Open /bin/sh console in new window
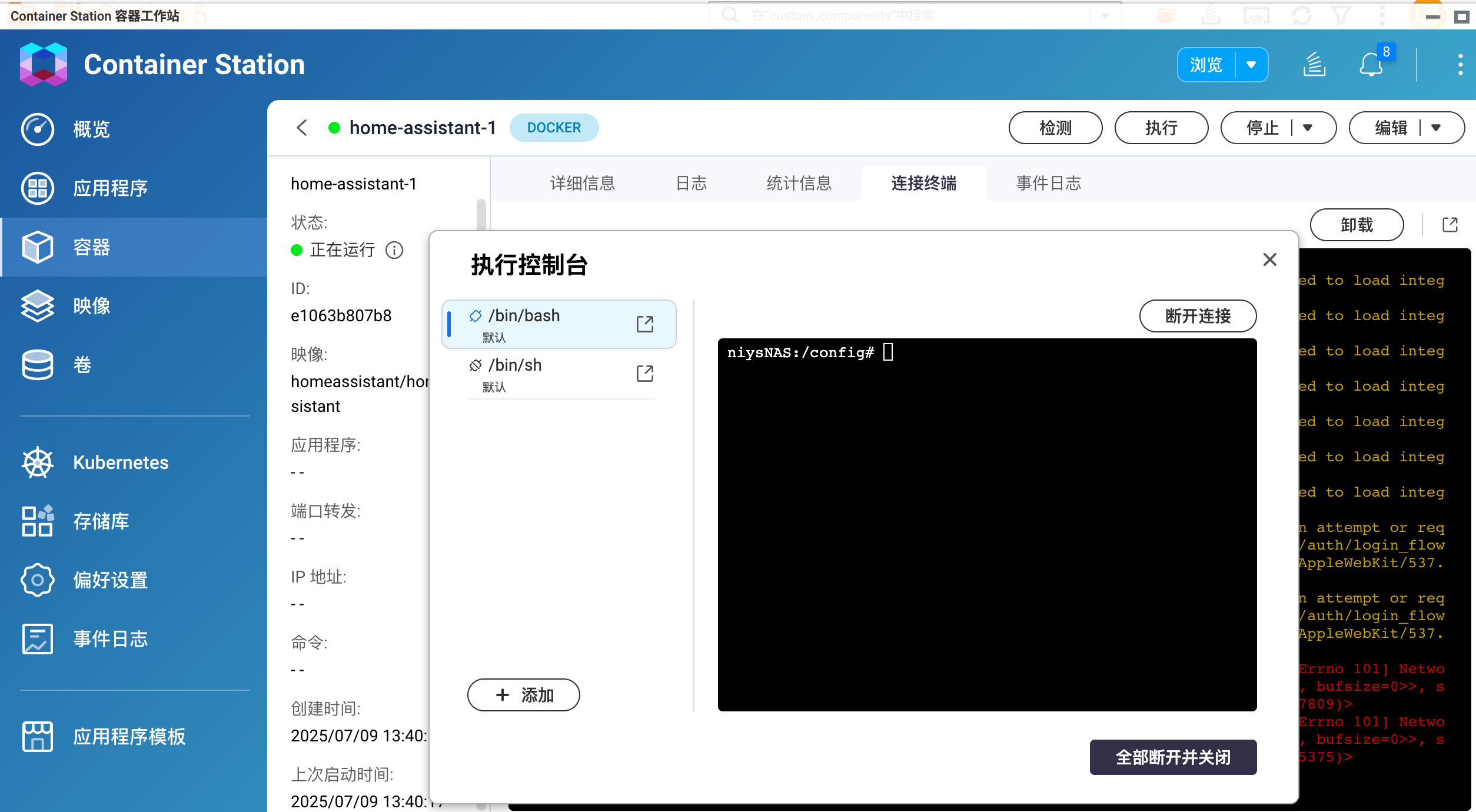1476x812 pixels. pos(645,373)
